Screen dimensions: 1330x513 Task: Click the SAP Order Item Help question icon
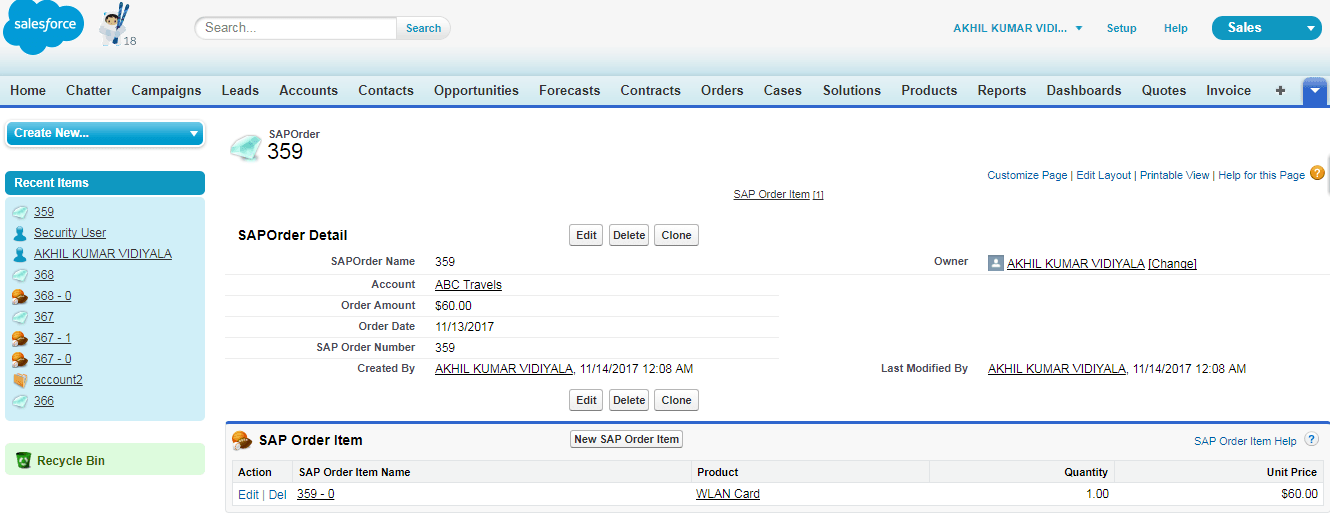[x=1311, y=439]
